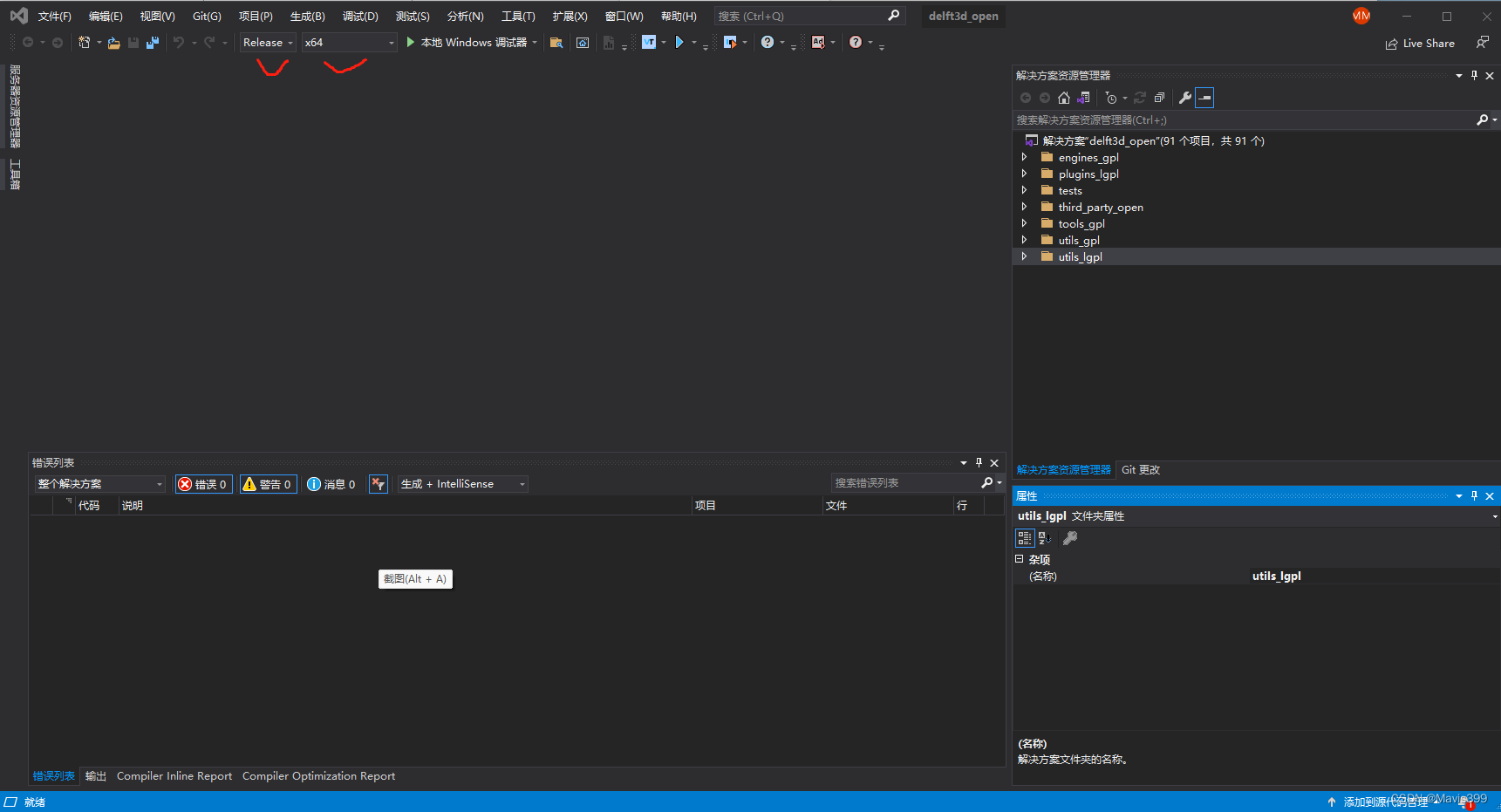Click the Home icon in Solution Explorer
The height and width of the screenshot is (812, 1501).
point(1064,98)
